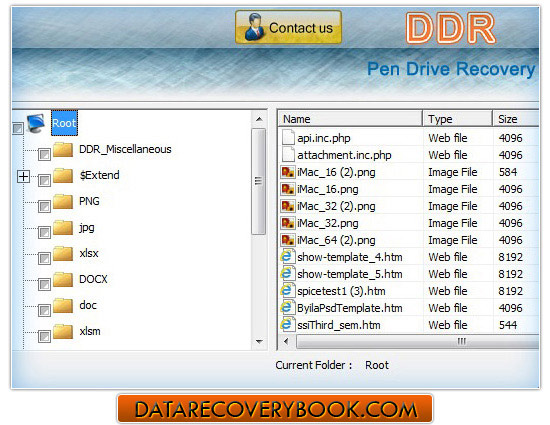
Task: Click the PNG folder icon in tree
Action: tap(63, 202)
